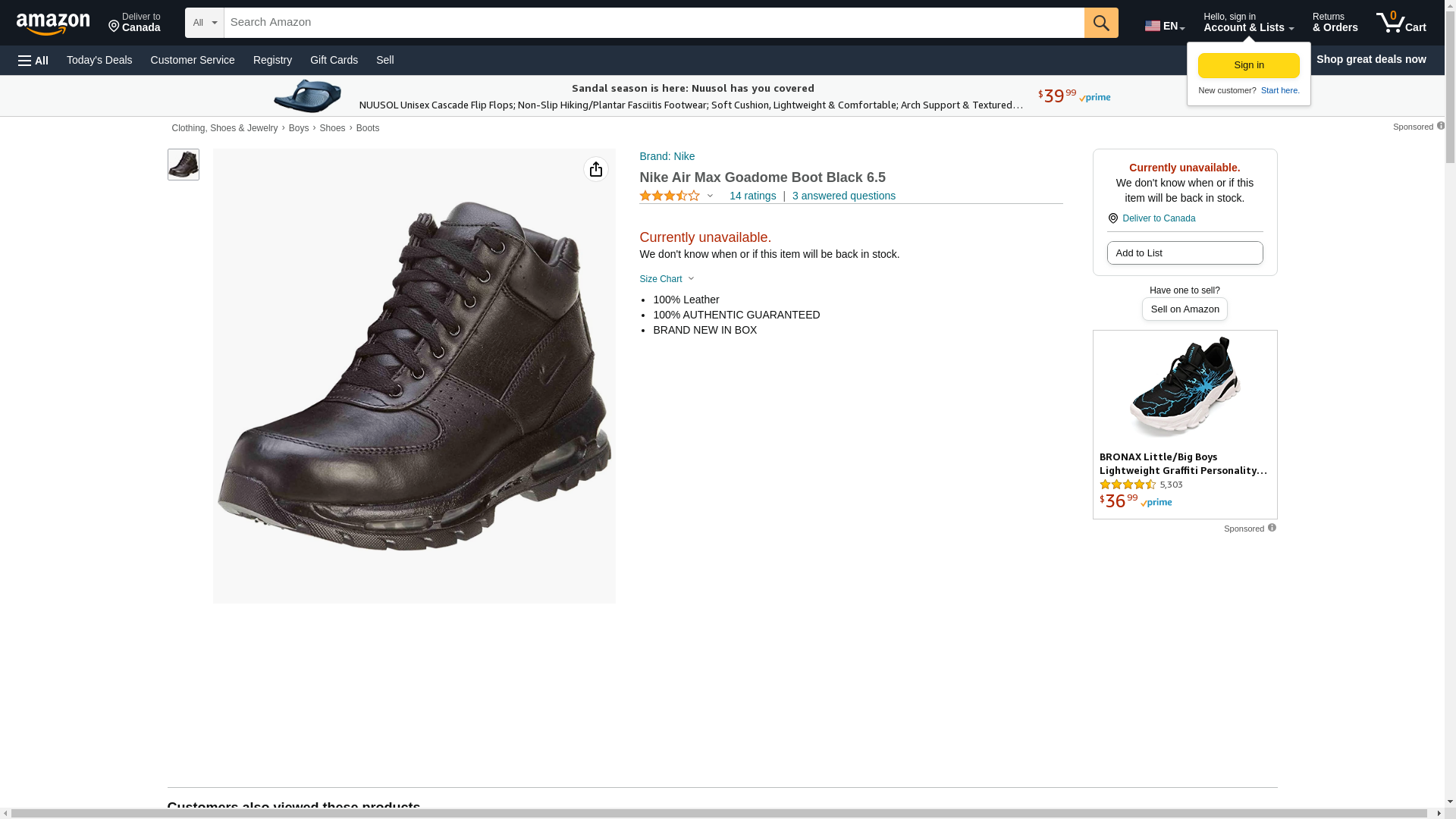Click the magnifying glass search button
This screenshot has width=1456, height=819.
pyautogui.click(x=1100, y=23)
